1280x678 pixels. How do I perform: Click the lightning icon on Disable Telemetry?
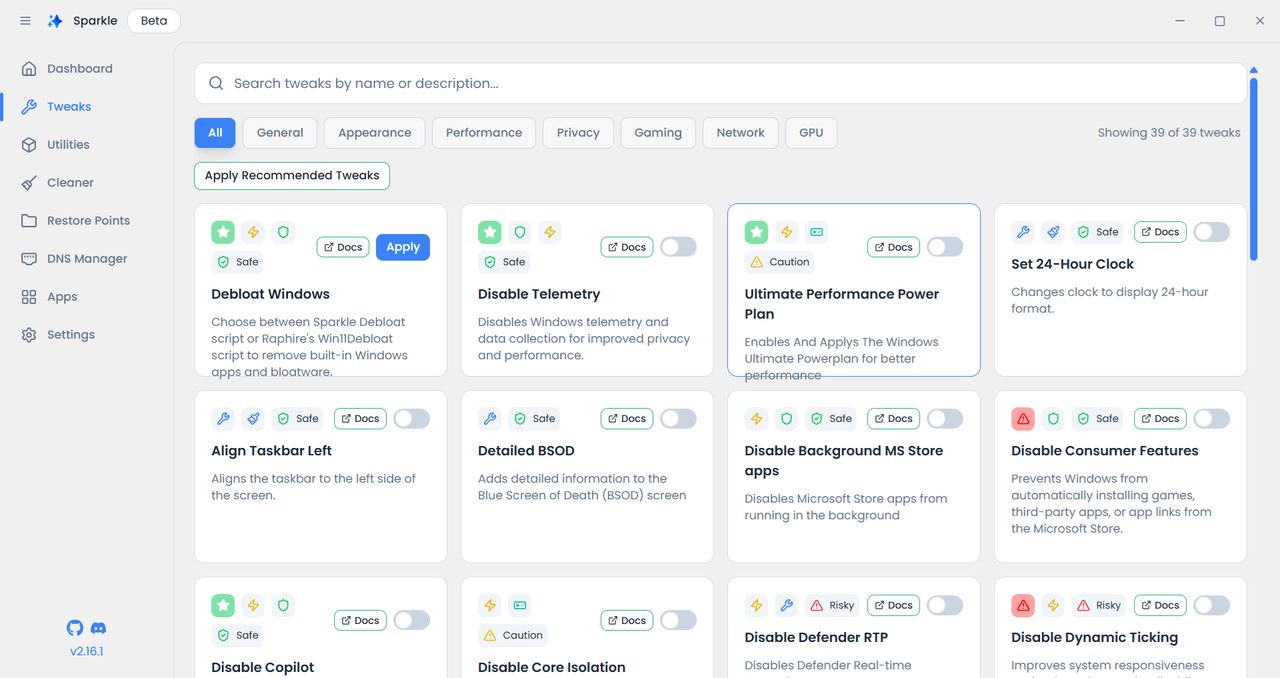click(x=550, y=232)
